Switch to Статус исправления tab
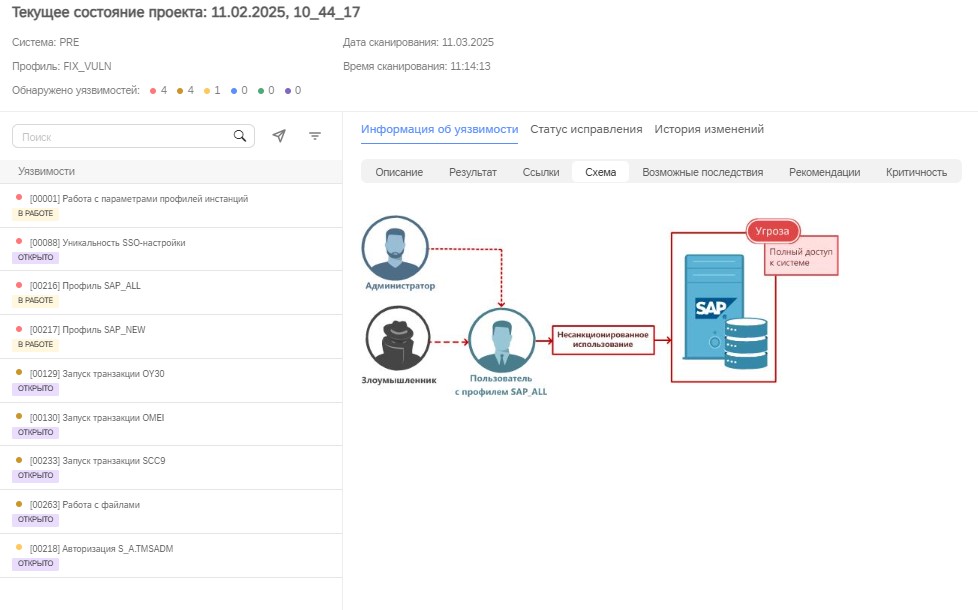This screenshot has width=978, height=610. tap(586, 129)
